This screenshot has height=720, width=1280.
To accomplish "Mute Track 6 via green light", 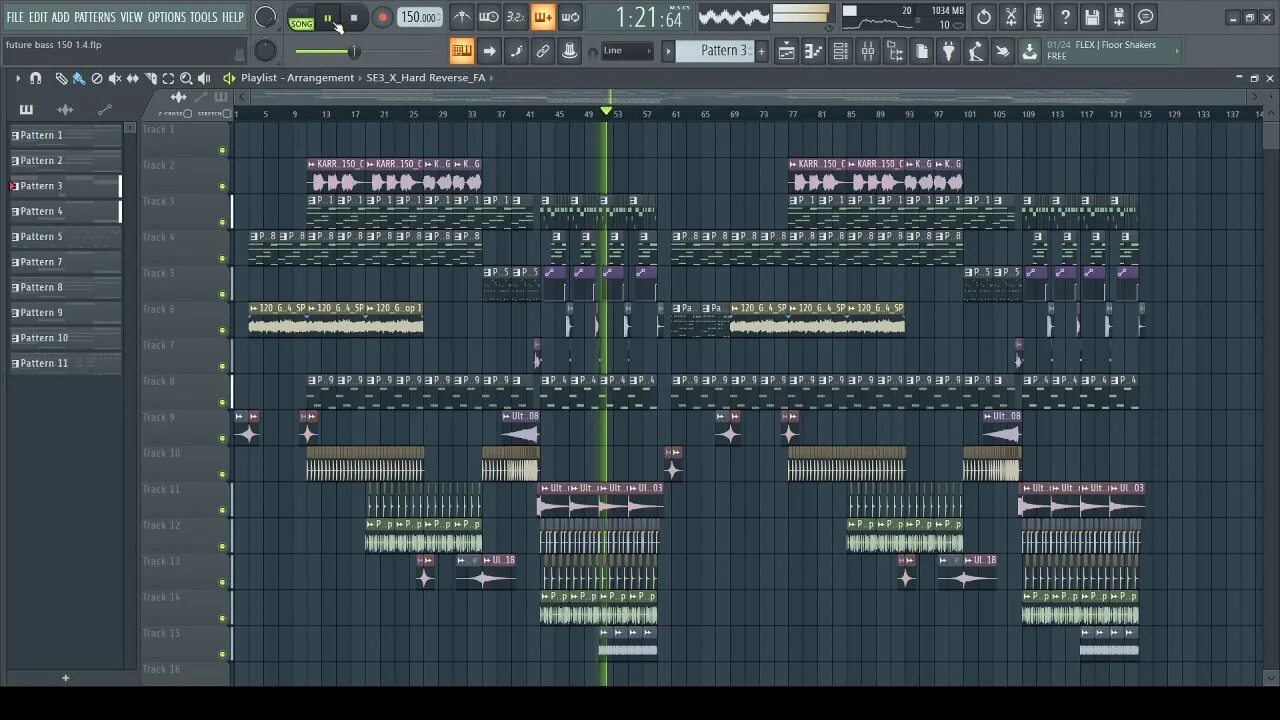I will pyautogui.click(x=222, y=331).
